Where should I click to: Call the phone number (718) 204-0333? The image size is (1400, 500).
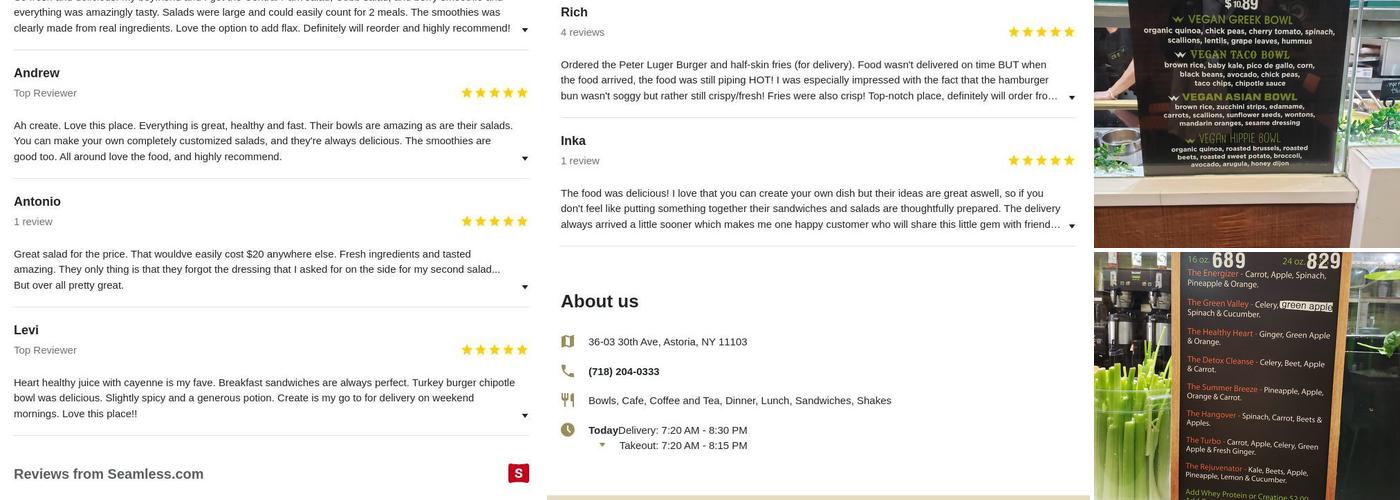click(x=623, y=372)
